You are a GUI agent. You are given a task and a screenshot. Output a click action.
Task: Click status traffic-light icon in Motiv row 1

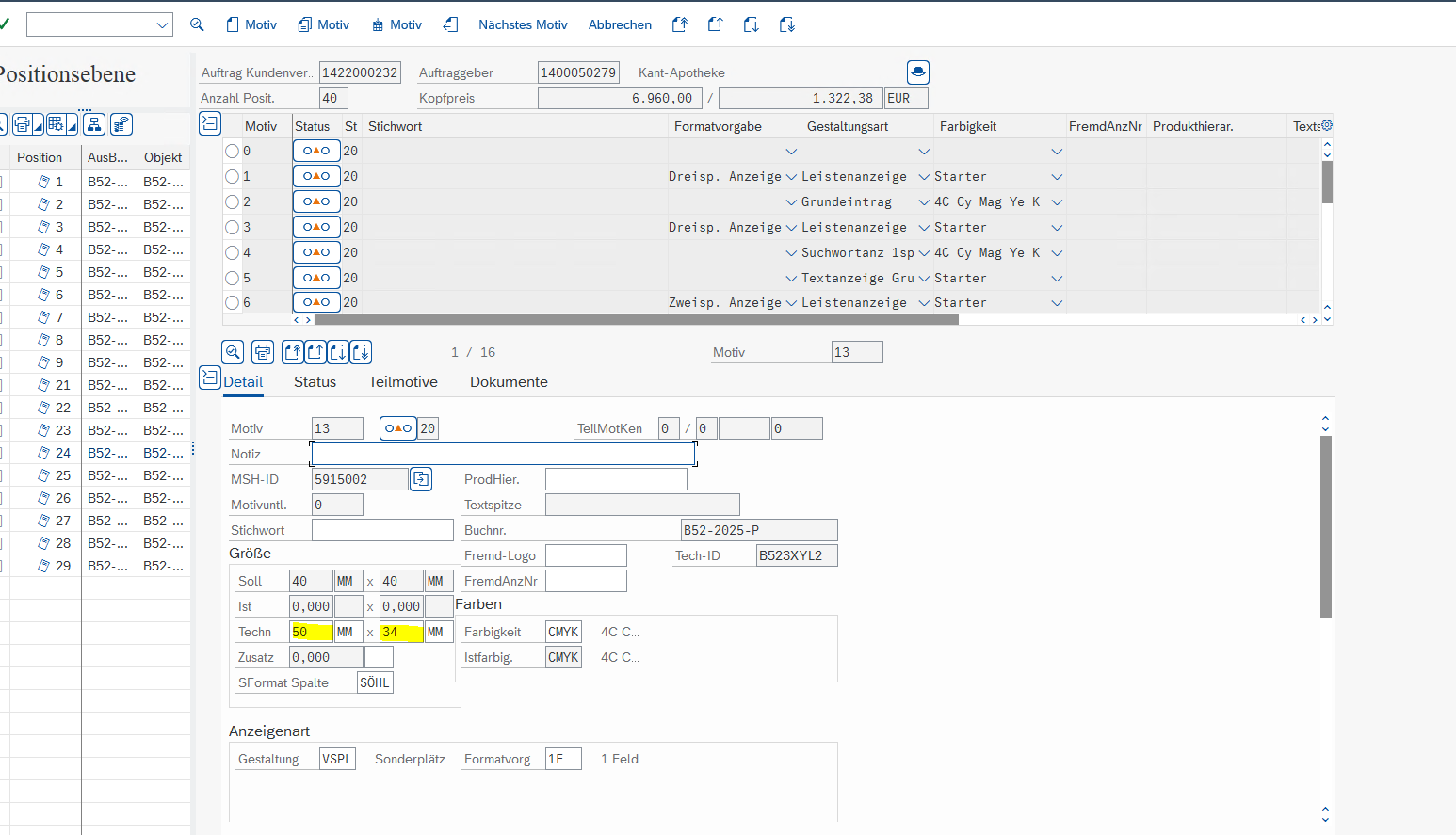316,176
